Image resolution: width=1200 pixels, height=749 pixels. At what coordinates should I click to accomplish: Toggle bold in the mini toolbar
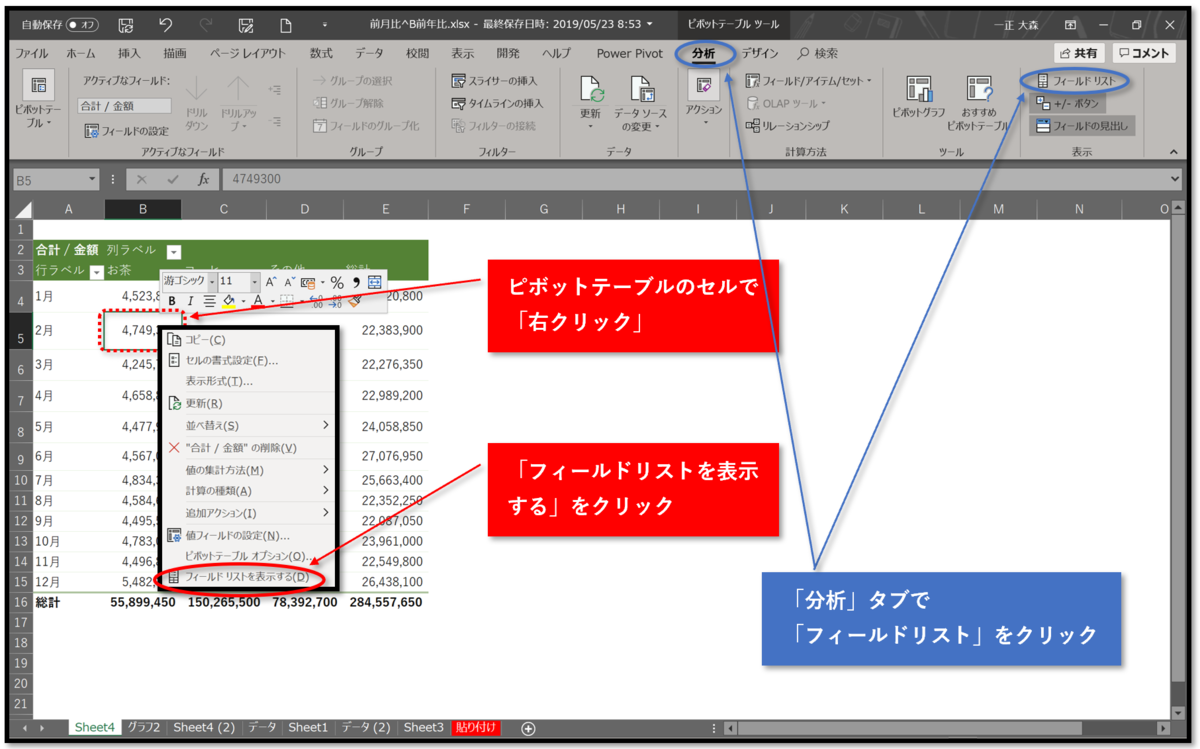pos(172,300)
